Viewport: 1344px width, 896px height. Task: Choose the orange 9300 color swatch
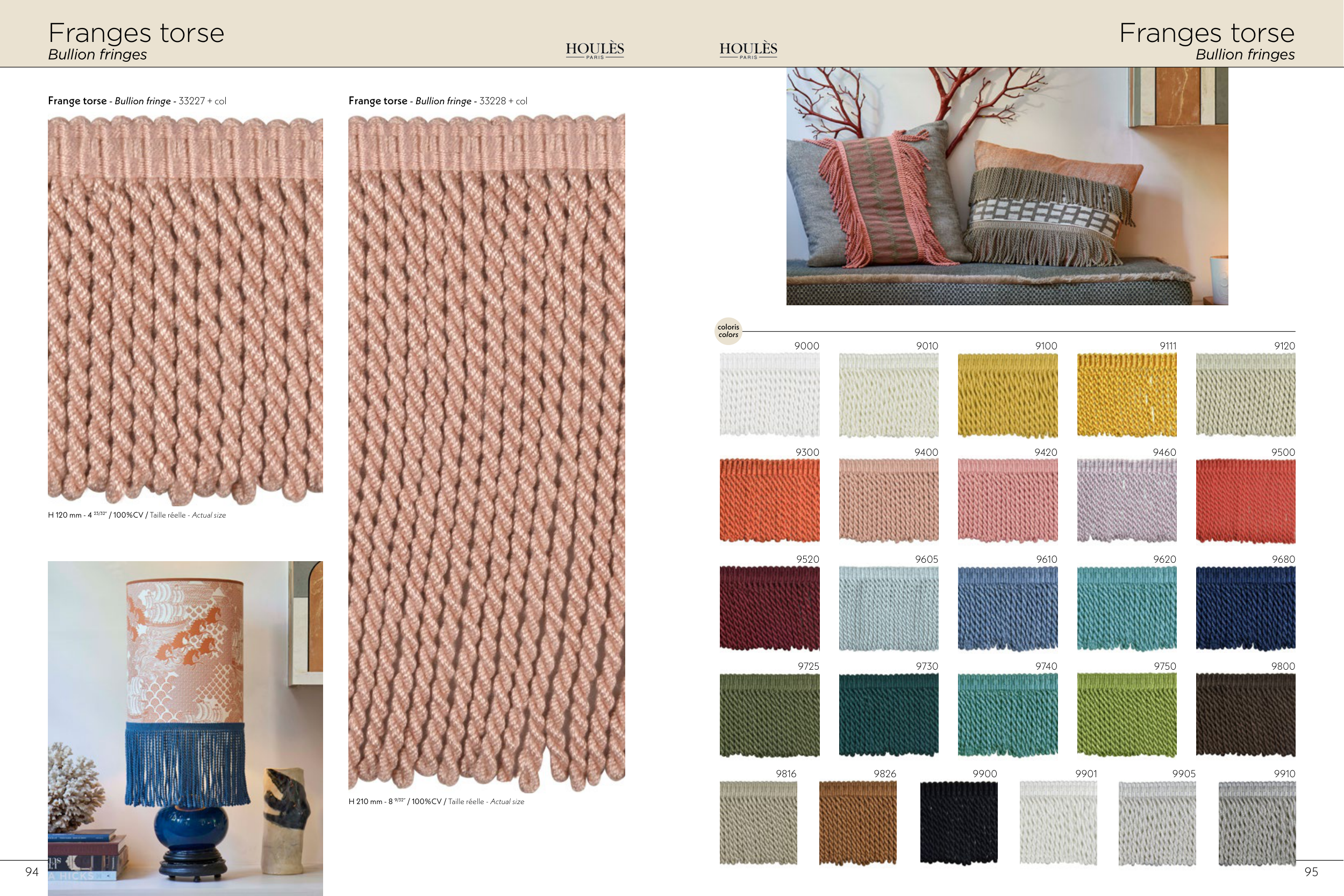pyautogui.click(x=769, y=500)
